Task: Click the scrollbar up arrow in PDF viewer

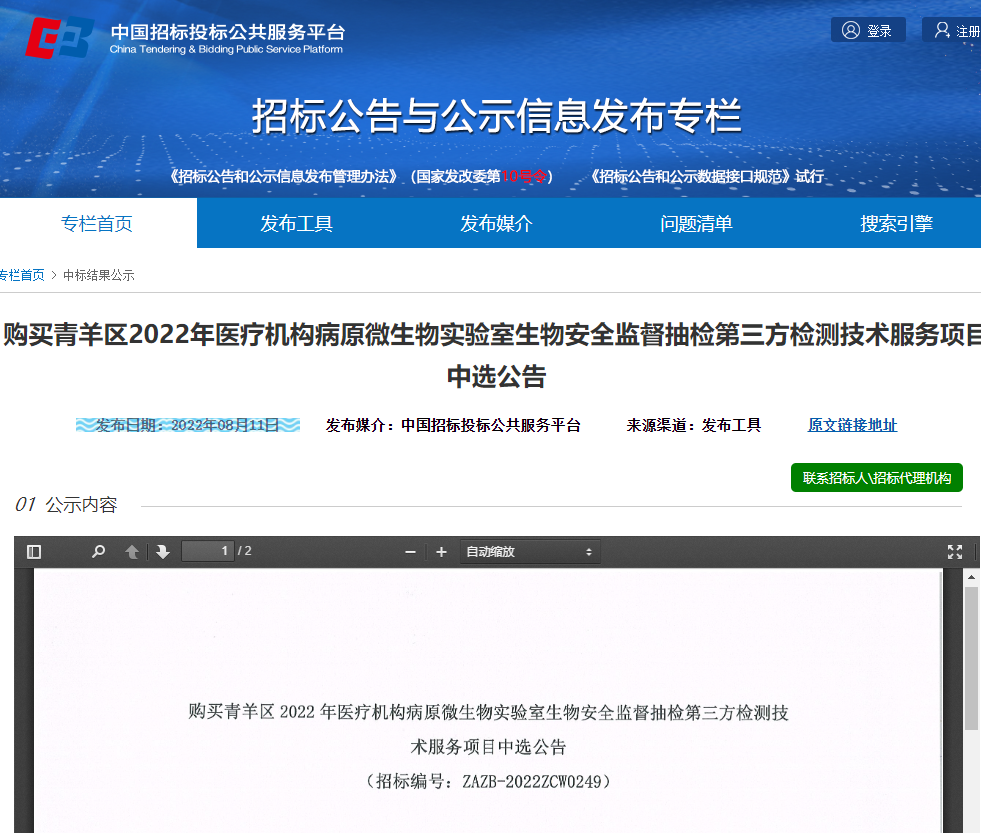Action: (971, 577)
